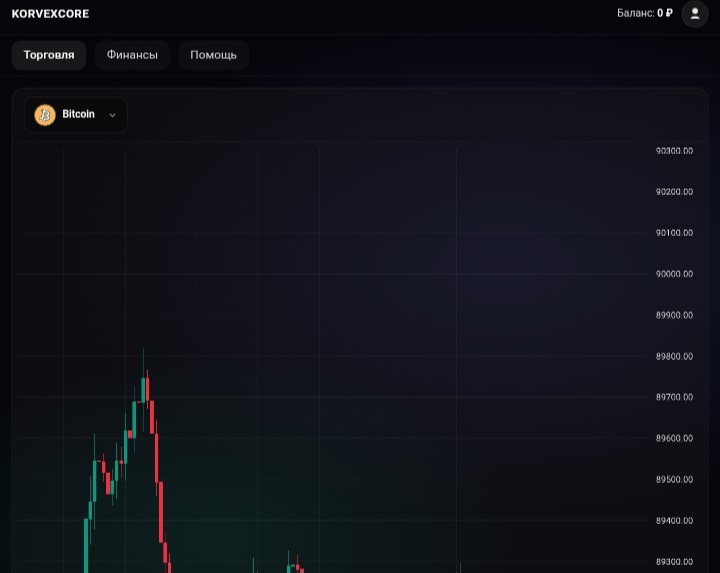This screenshot has width=720, height=573.
Task: Click the orange Bitcoin coin icon
Action: (45, 115)
